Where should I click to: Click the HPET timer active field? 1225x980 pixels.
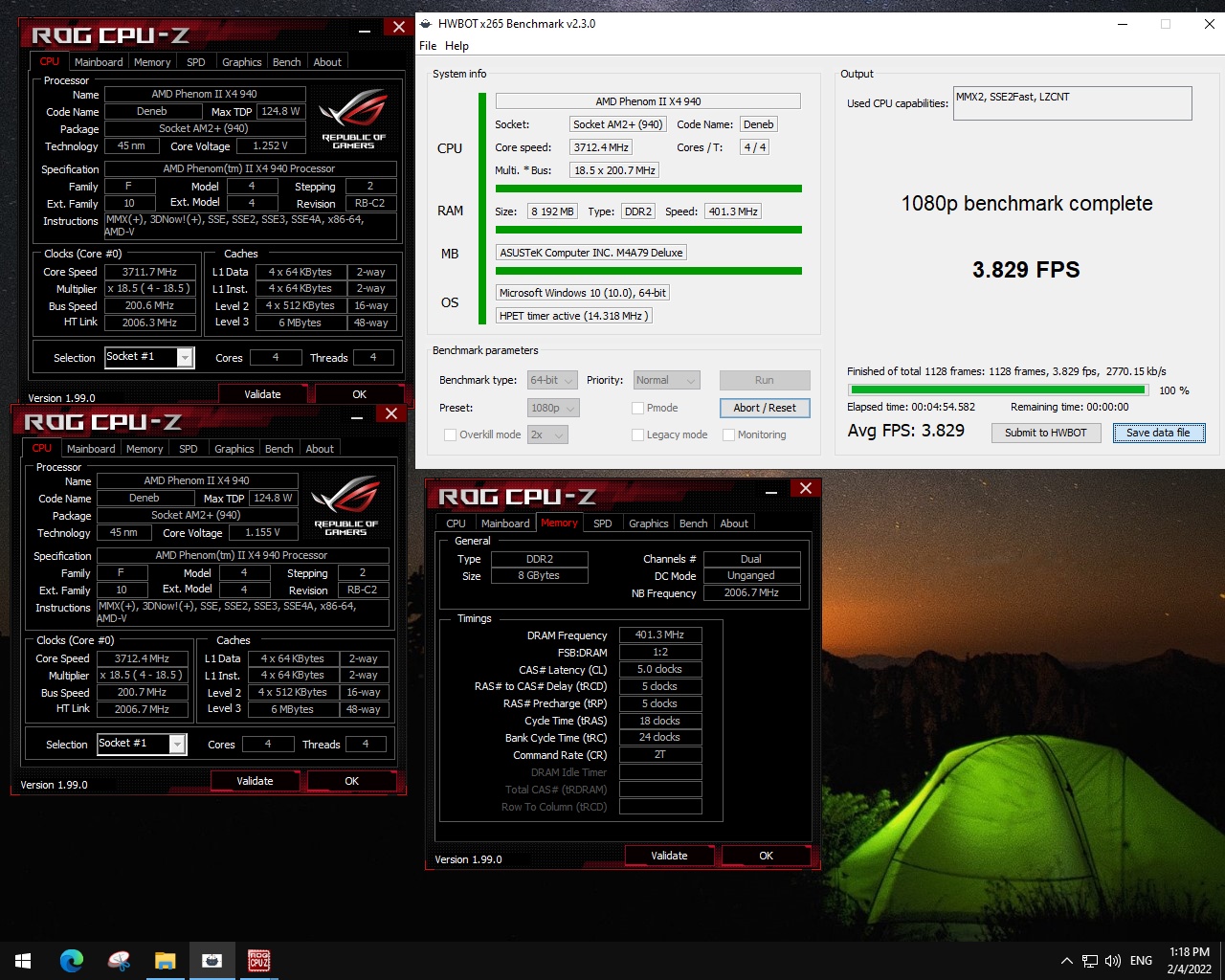[x=574, y=316]
